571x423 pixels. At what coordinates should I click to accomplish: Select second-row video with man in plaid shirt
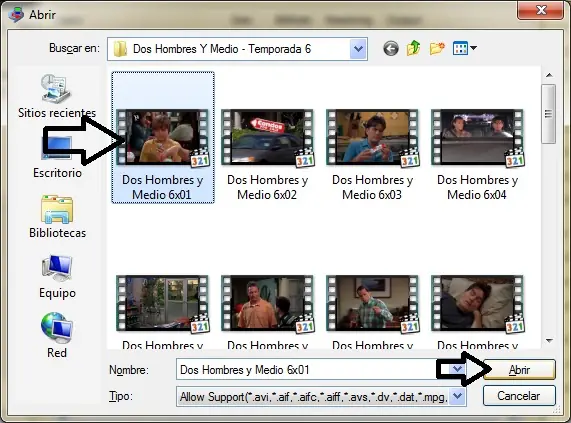[373, 312]
